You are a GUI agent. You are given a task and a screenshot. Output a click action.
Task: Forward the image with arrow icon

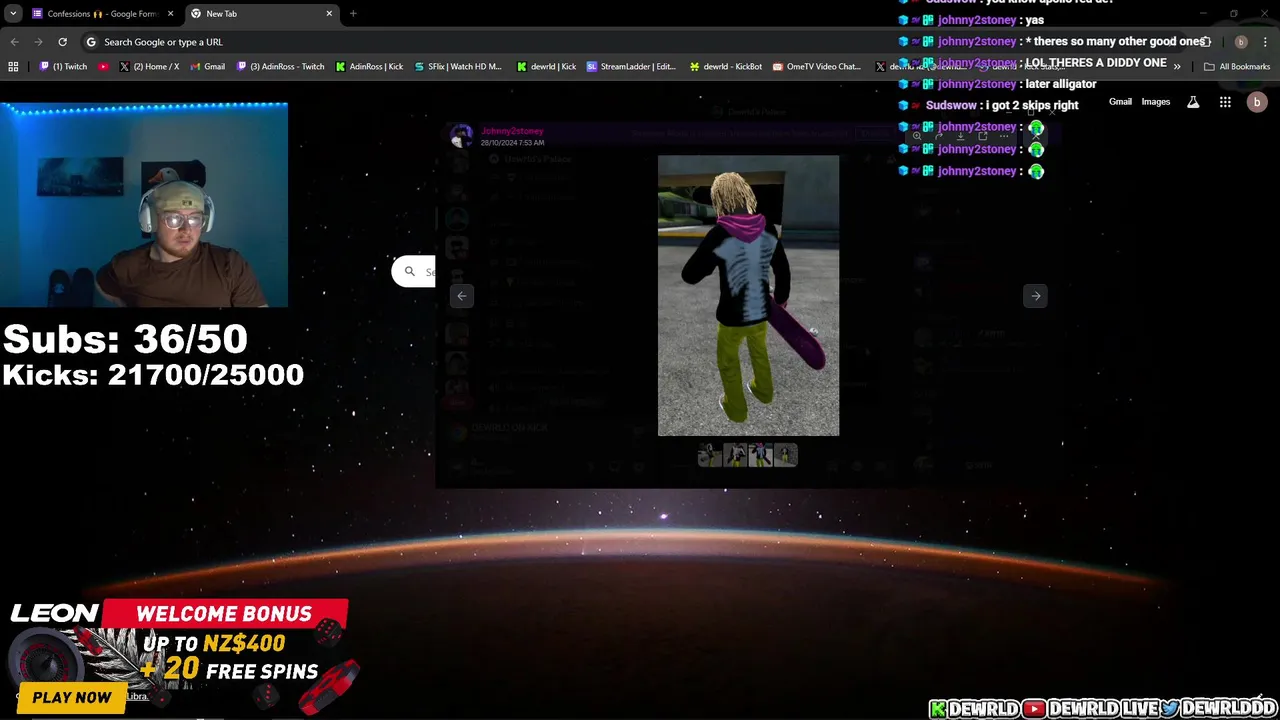click(939, 136)
